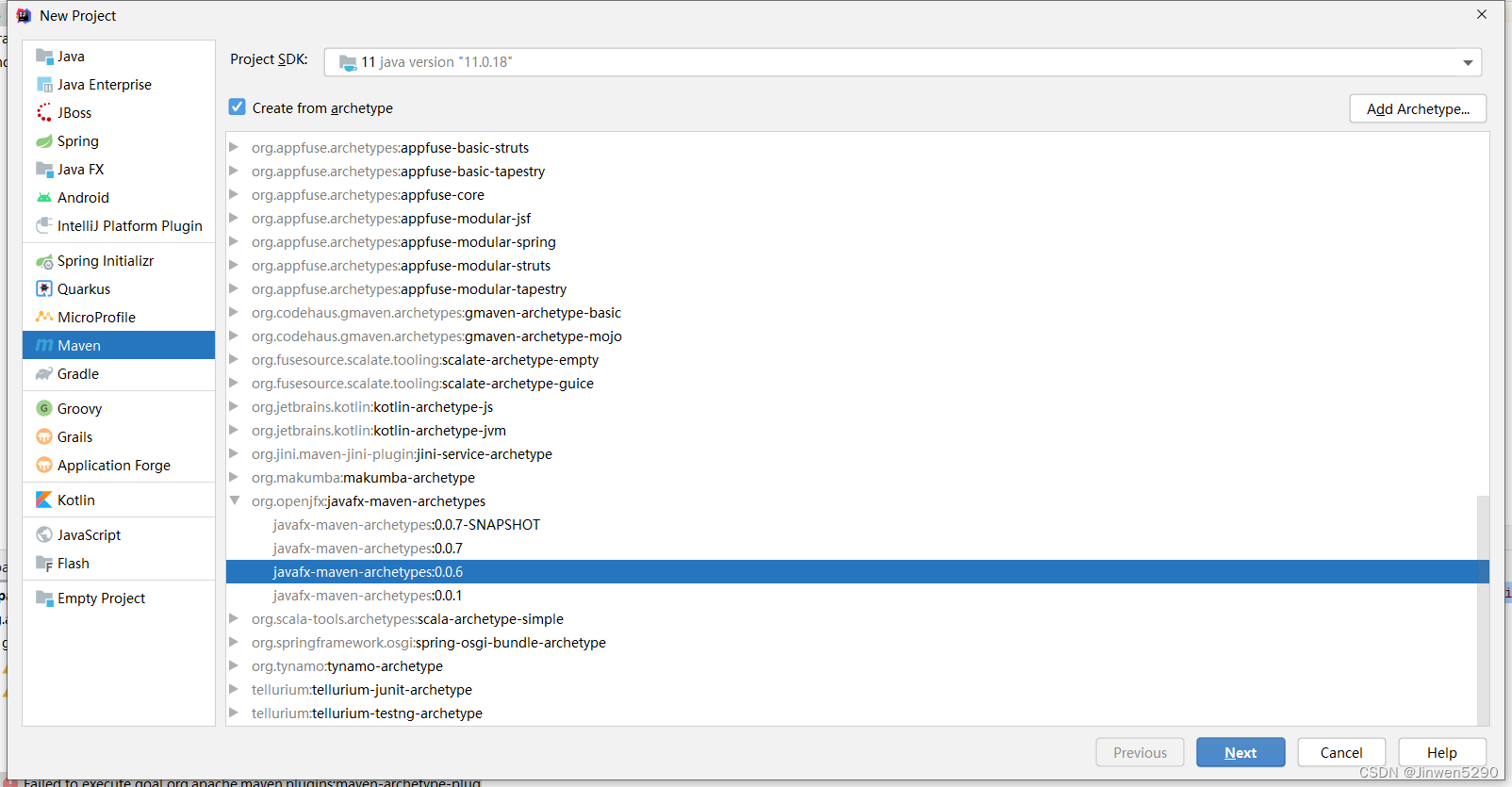Viewport: 1512px width, 787px height.
Task: Uncheck Create from archetype checkbox
Action: [238, 107]
